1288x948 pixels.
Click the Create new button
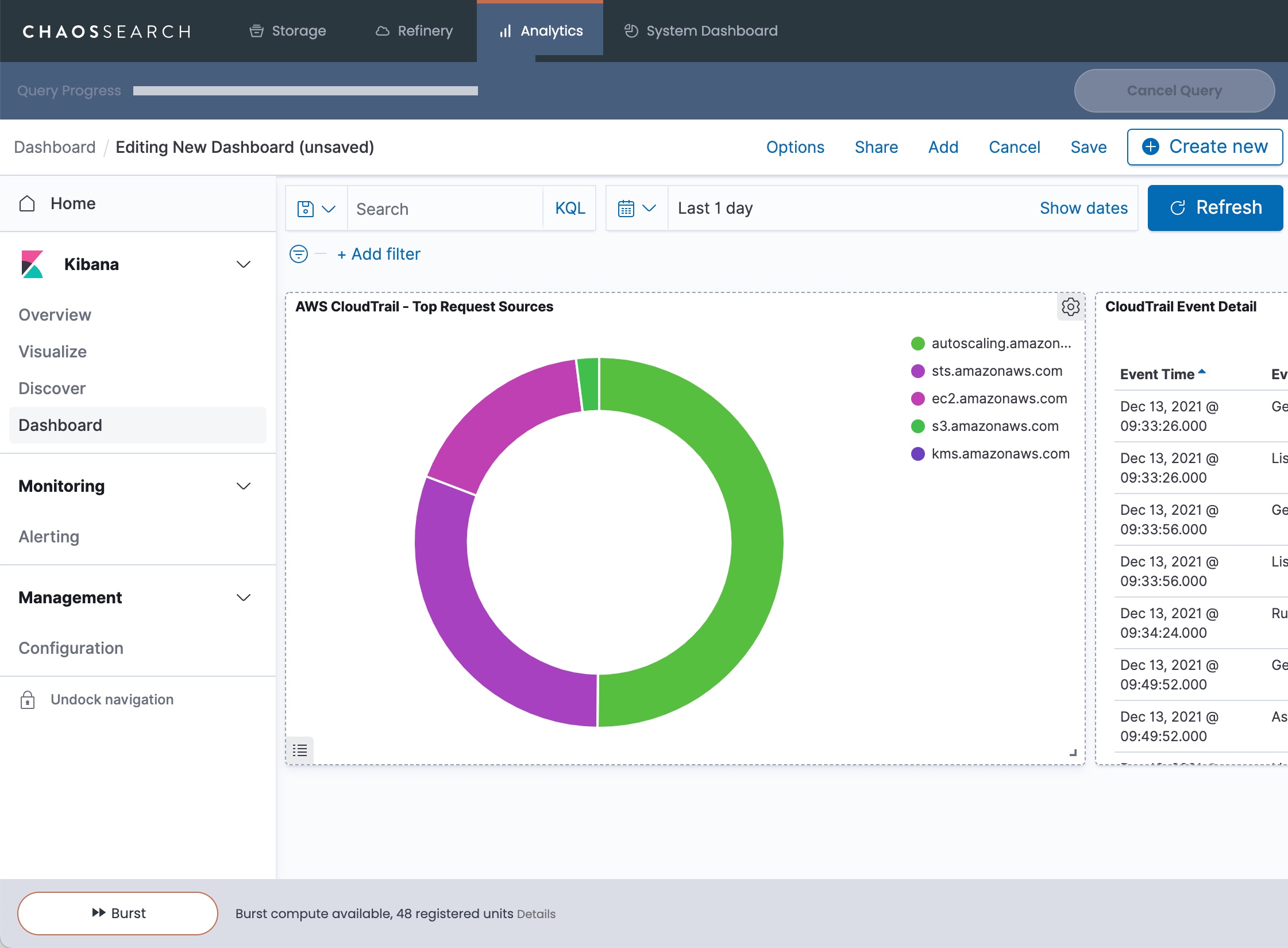1205,147
